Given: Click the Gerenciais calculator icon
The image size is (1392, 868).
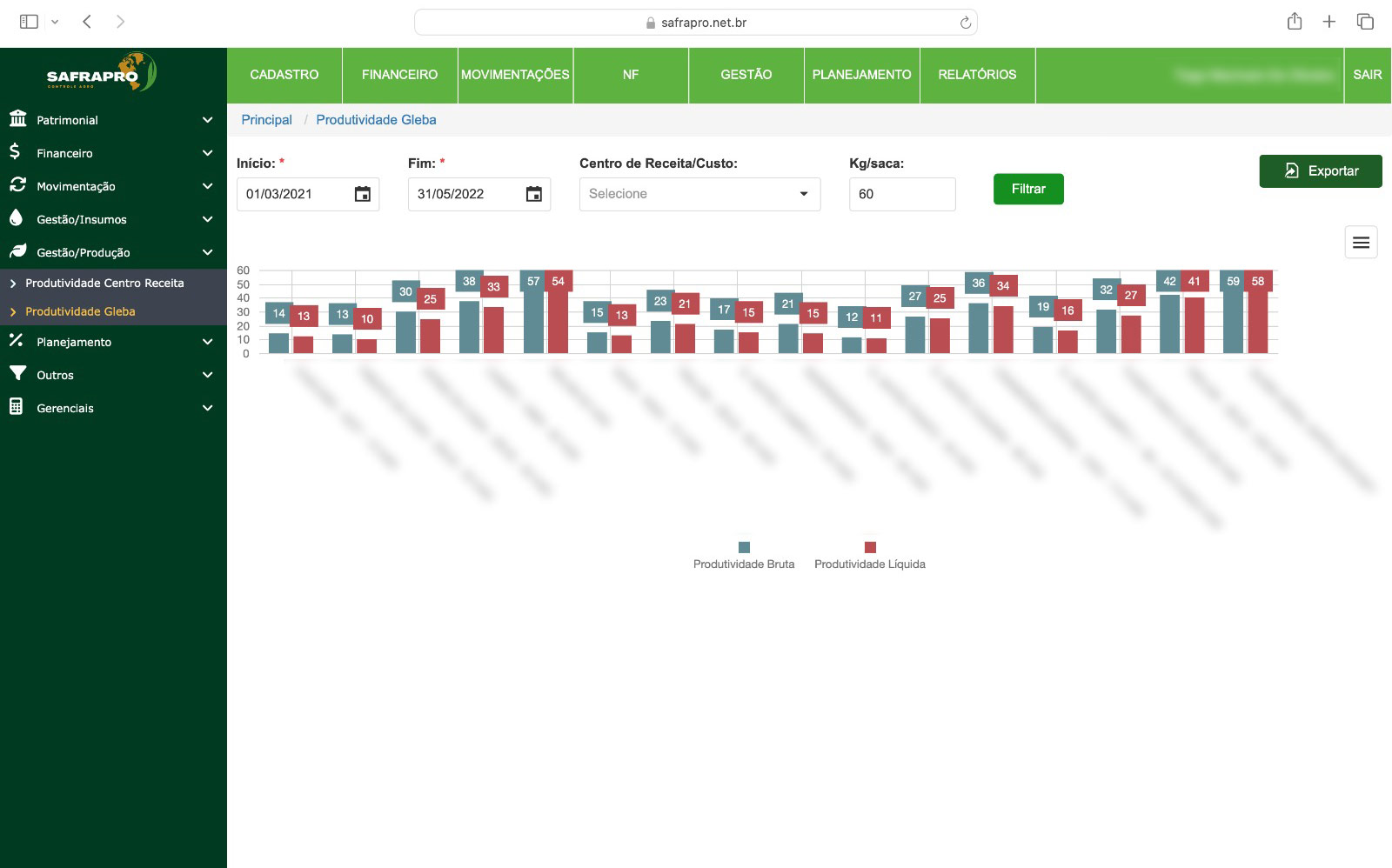Looking at the screenshot, I should pyautogui.click(x=17, y=407).
